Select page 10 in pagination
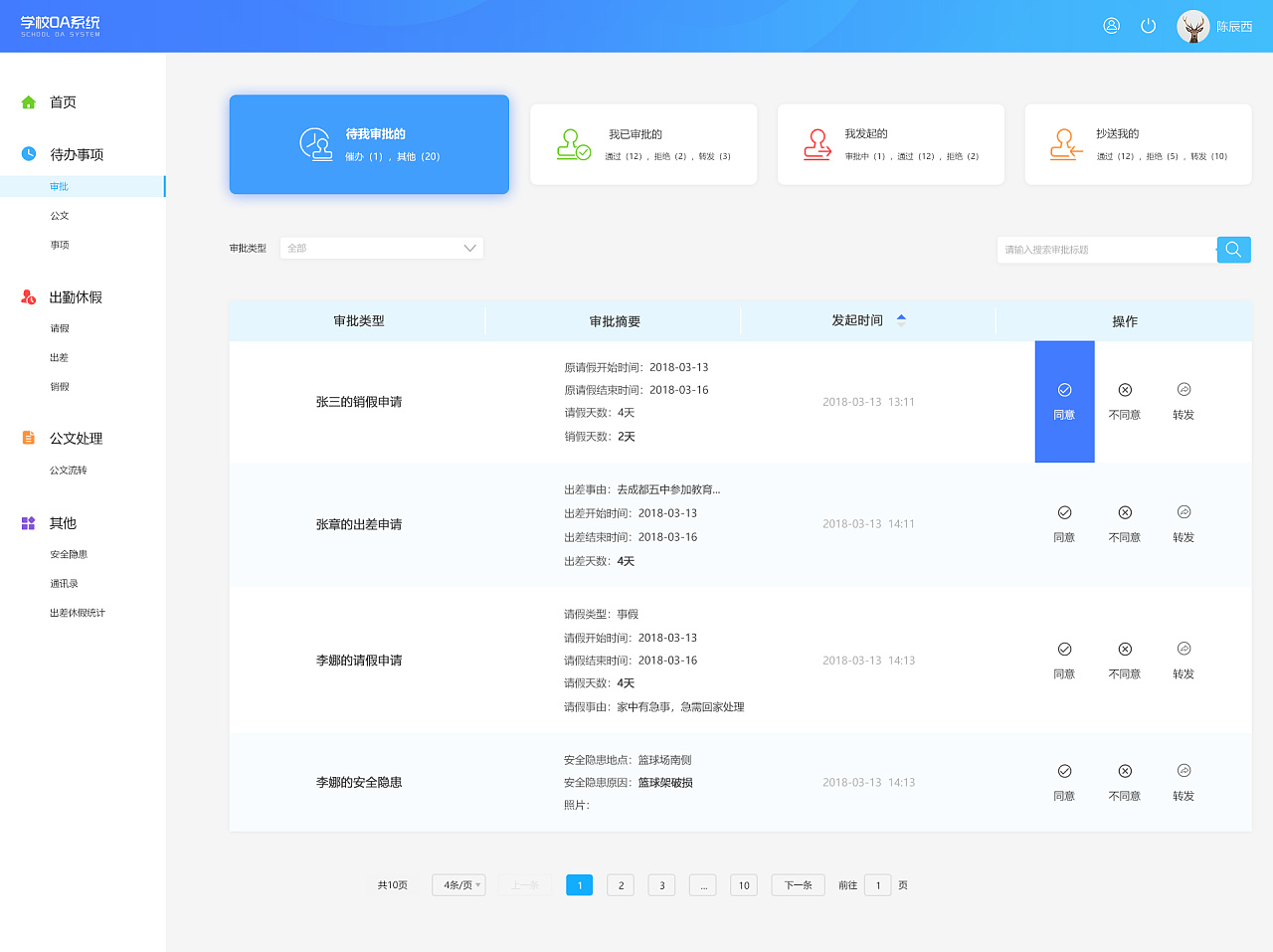Viewport: 1273px width, 952px height. click(x=743, y=884)
